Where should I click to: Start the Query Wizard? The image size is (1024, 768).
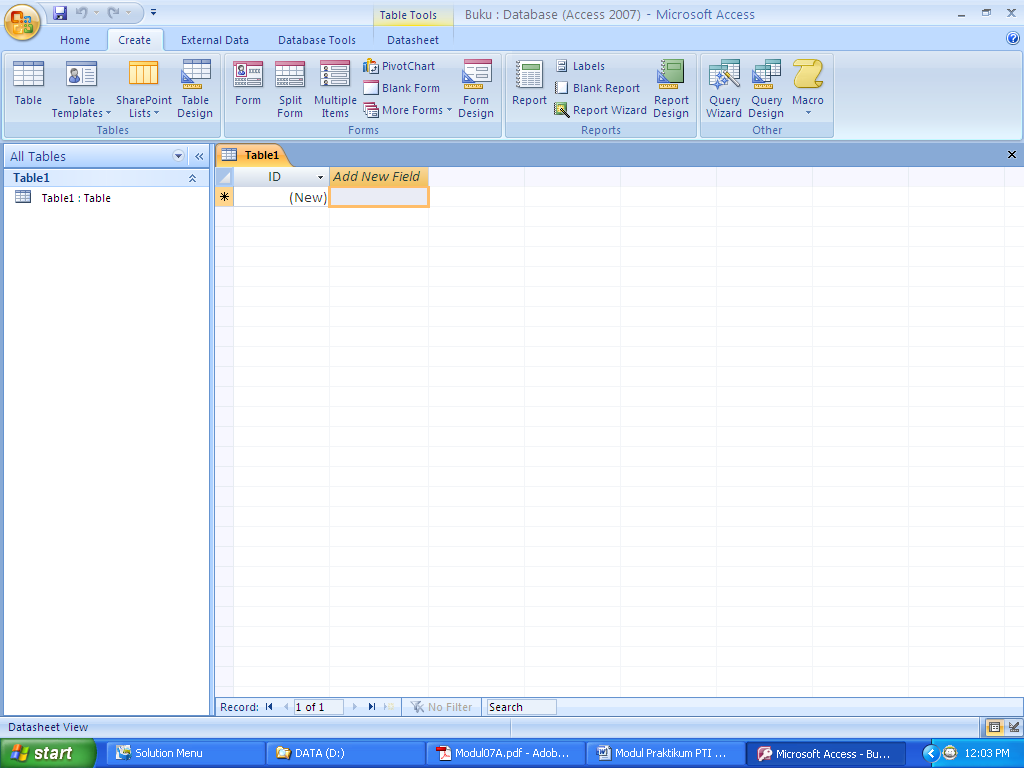point(724,89)
